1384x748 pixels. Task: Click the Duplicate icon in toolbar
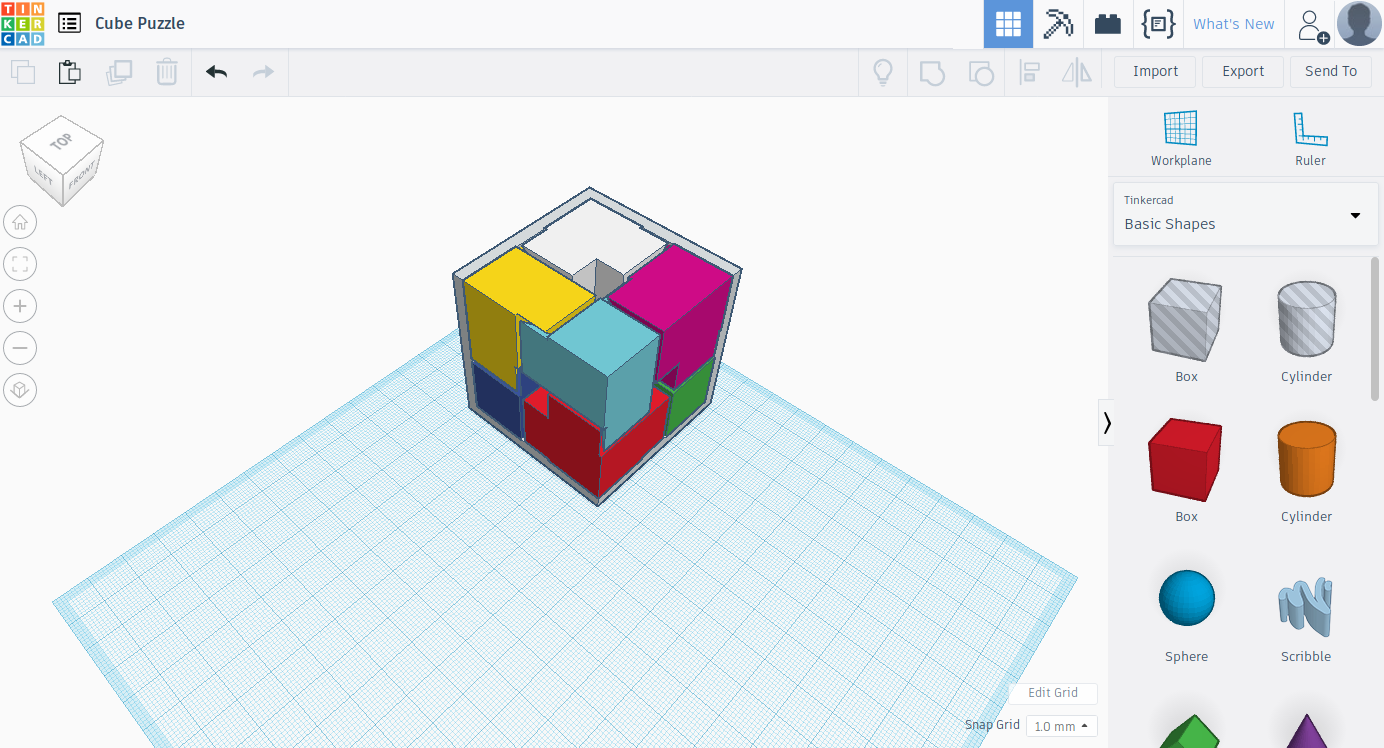click(119, 72)
